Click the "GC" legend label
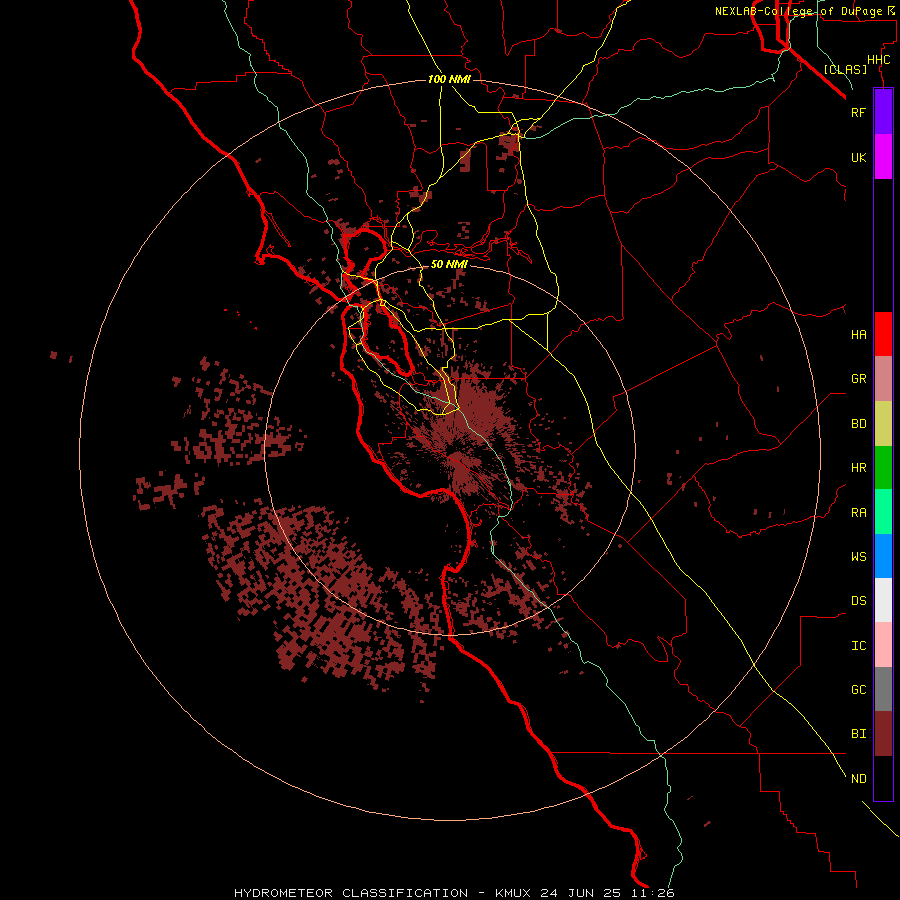This screenshot has width=900, height=900. coord(858,690)
